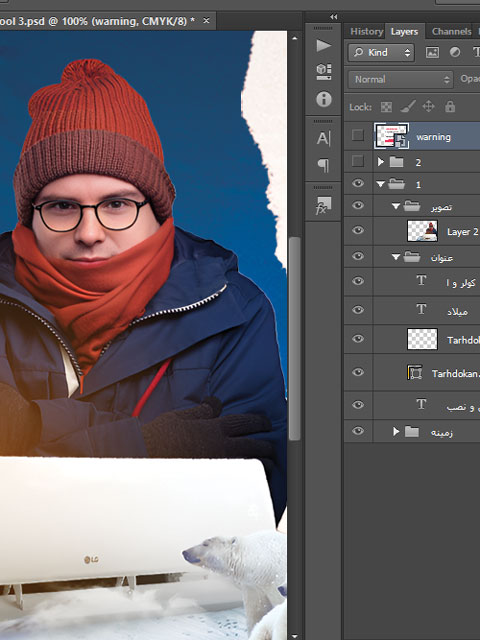The image size is (480, 640).
Task: Switch to the Channels tab
Action: [x=451, y=31]
